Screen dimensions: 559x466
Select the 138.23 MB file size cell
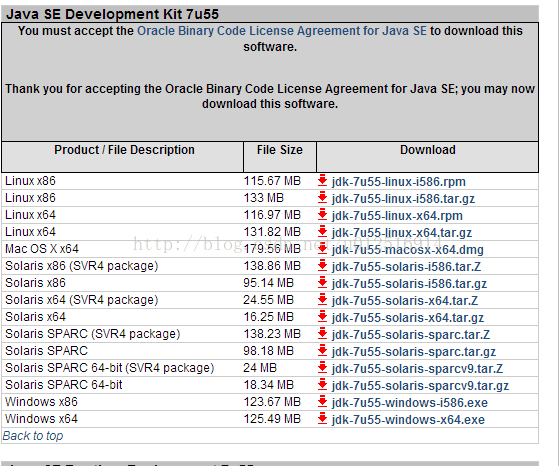pyautogui.click(x=272, y=334)
